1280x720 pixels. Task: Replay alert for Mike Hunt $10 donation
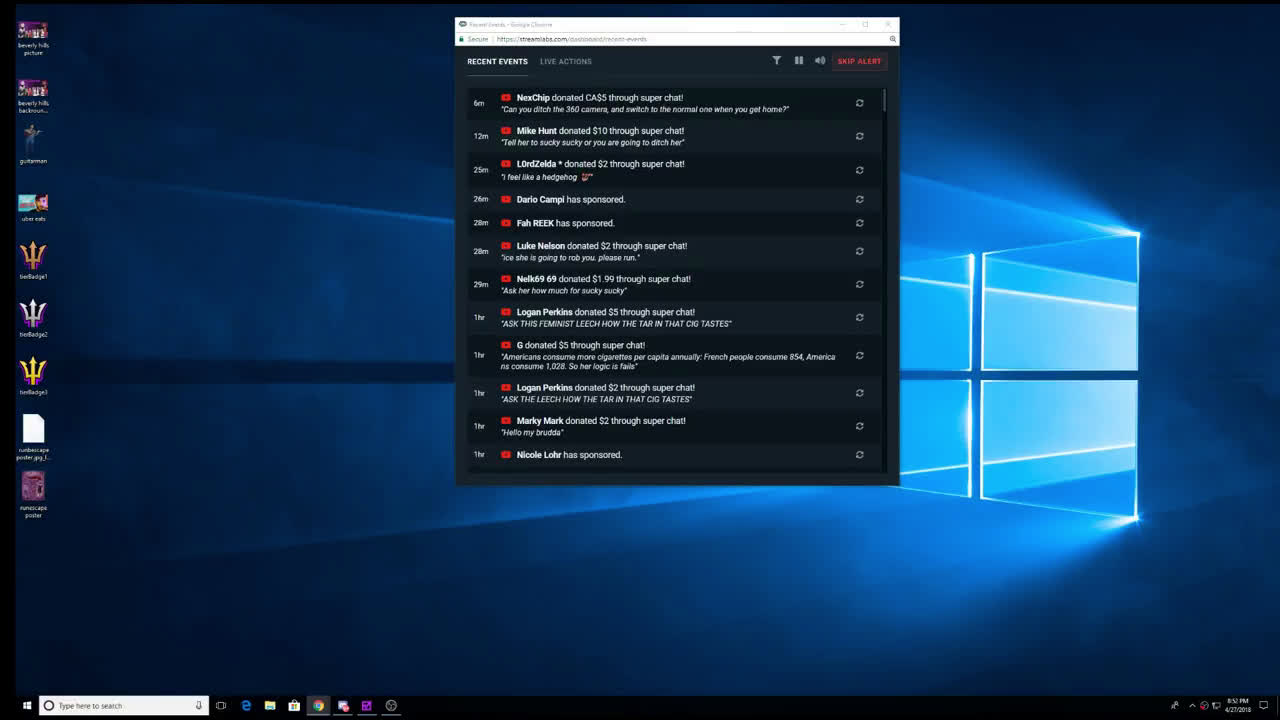point(859,136)
